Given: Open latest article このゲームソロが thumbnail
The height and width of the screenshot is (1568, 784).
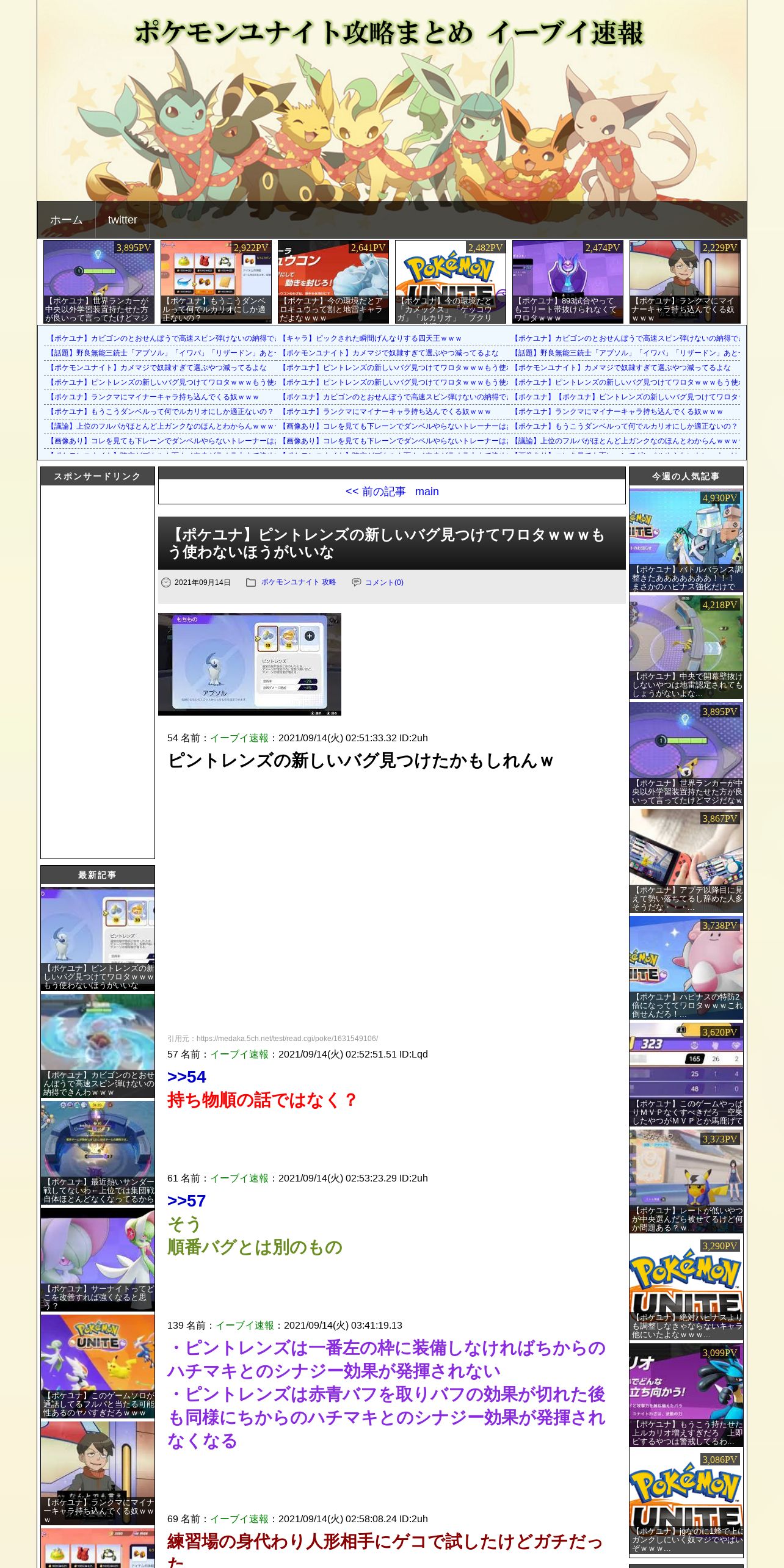Looking at the screenshot, I should pos(98,1367).
